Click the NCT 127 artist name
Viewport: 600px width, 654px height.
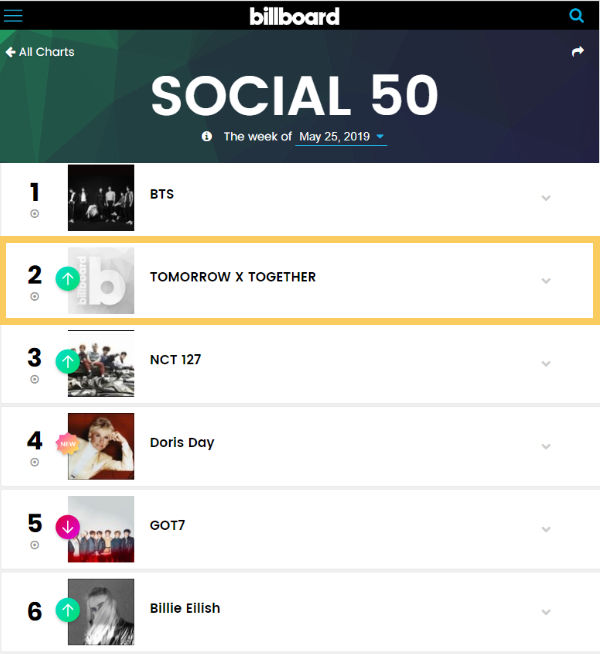click(175, 359)
